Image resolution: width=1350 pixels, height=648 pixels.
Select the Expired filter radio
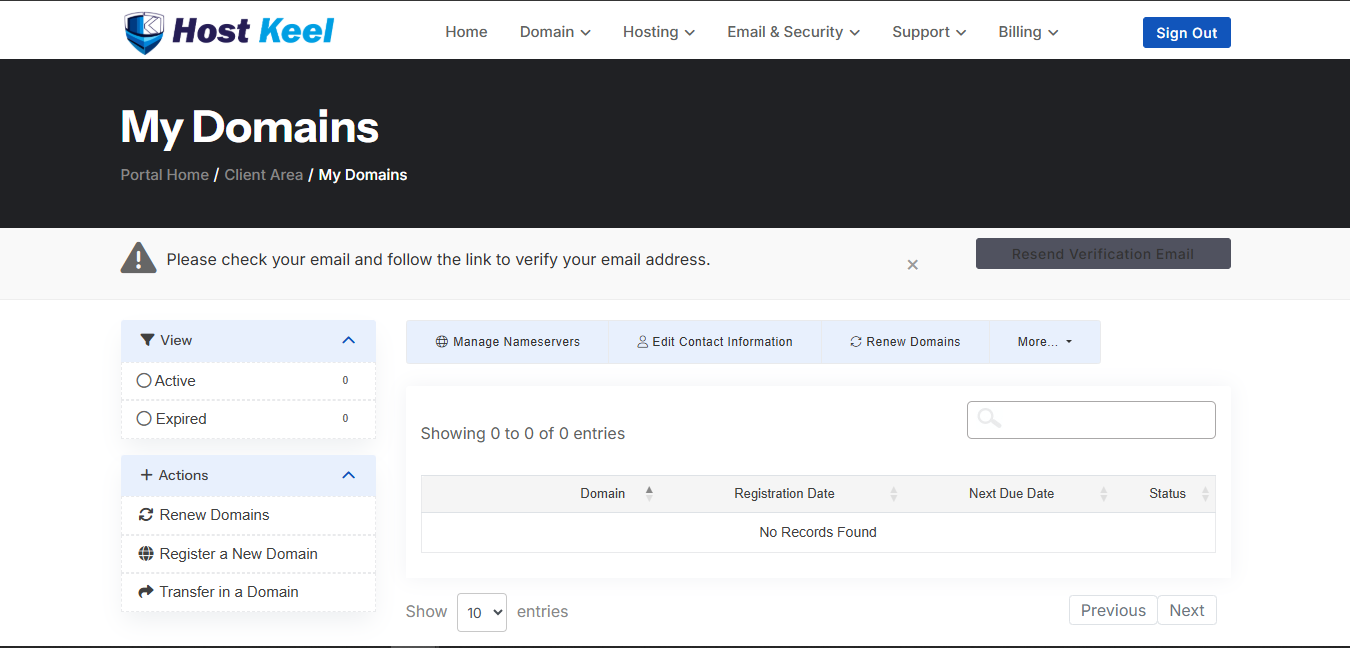point(144,419)
